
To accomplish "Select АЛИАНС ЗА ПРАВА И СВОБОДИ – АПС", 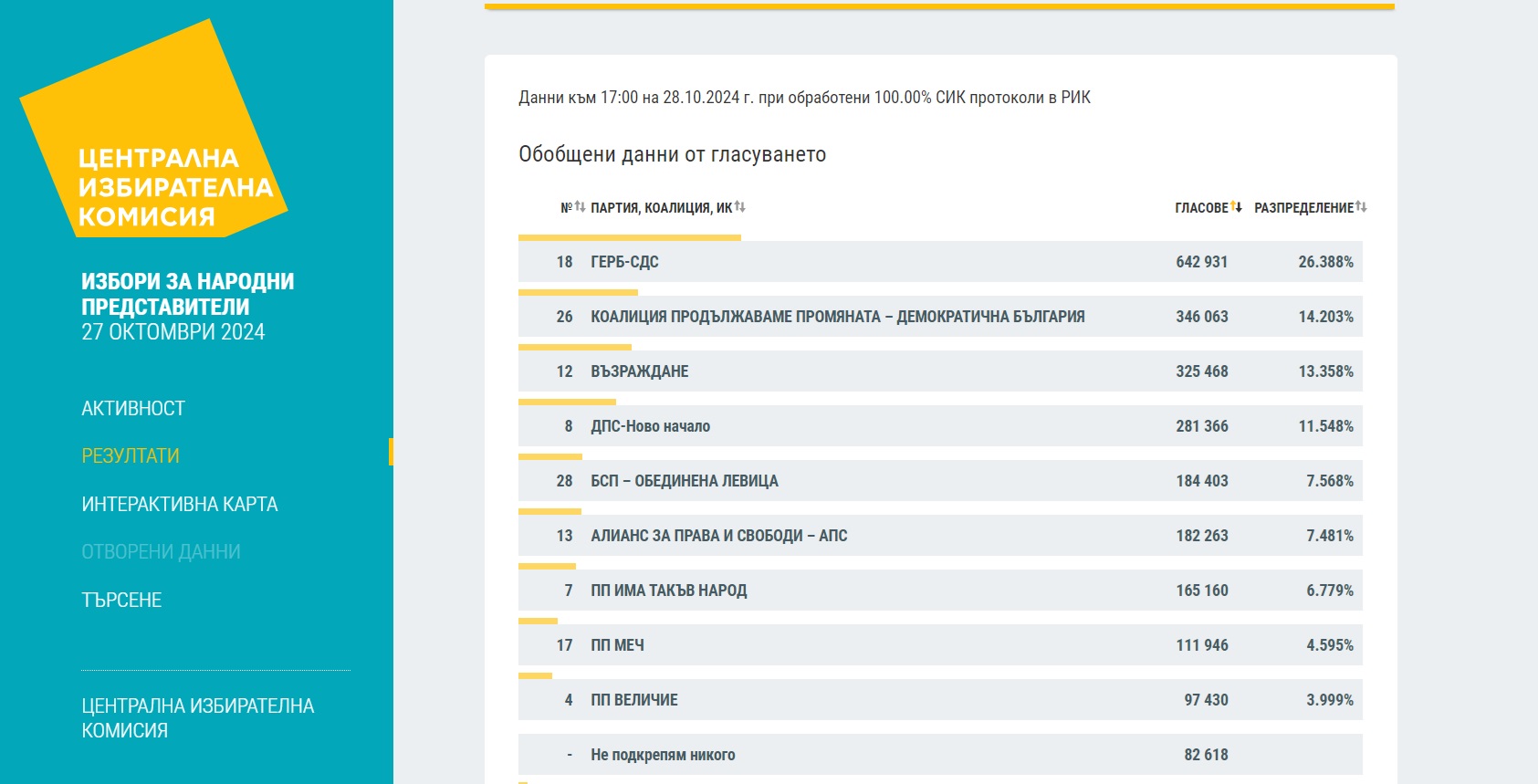I will point(940,536).
